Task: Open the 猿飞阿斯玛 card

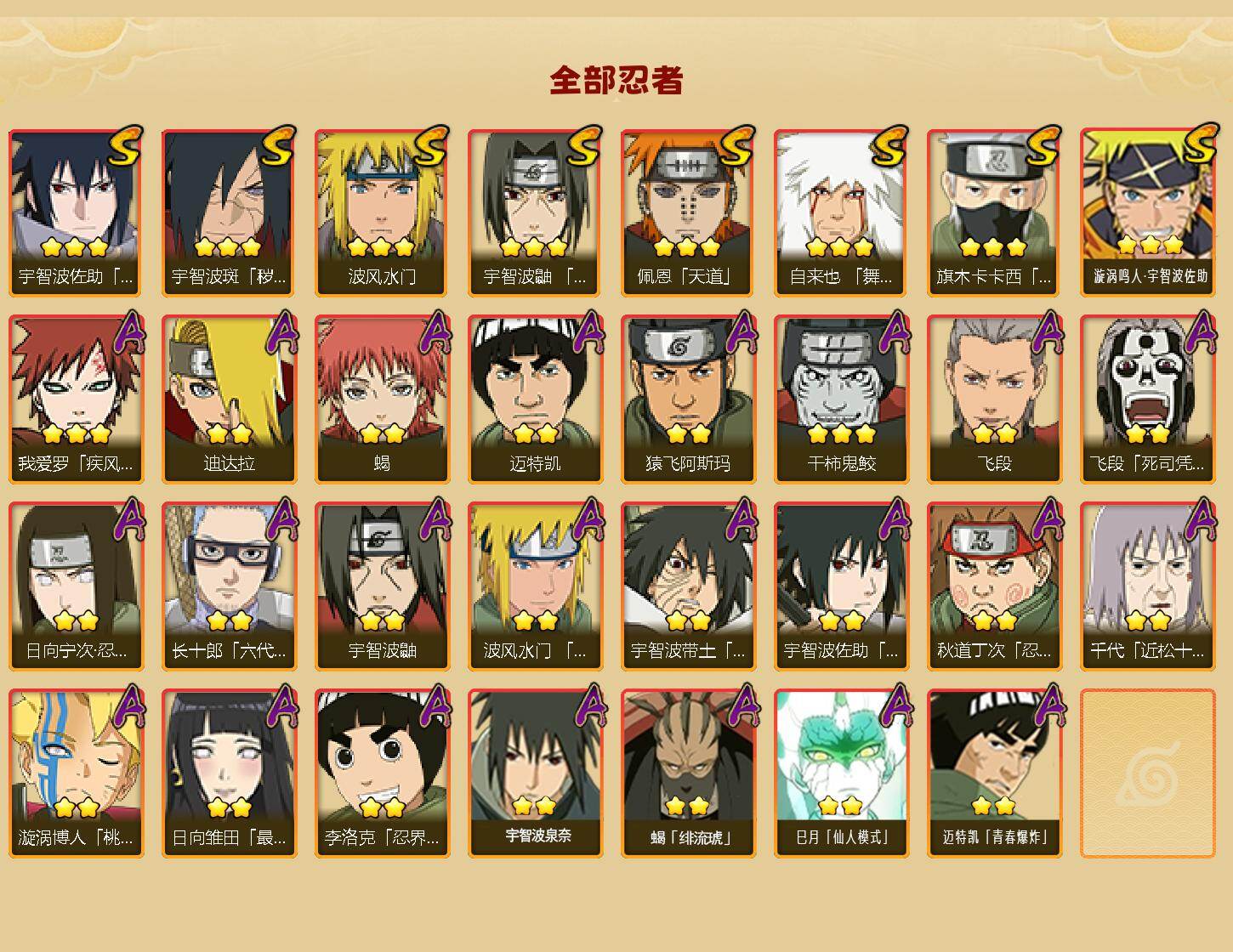Action: click(688, 399)
